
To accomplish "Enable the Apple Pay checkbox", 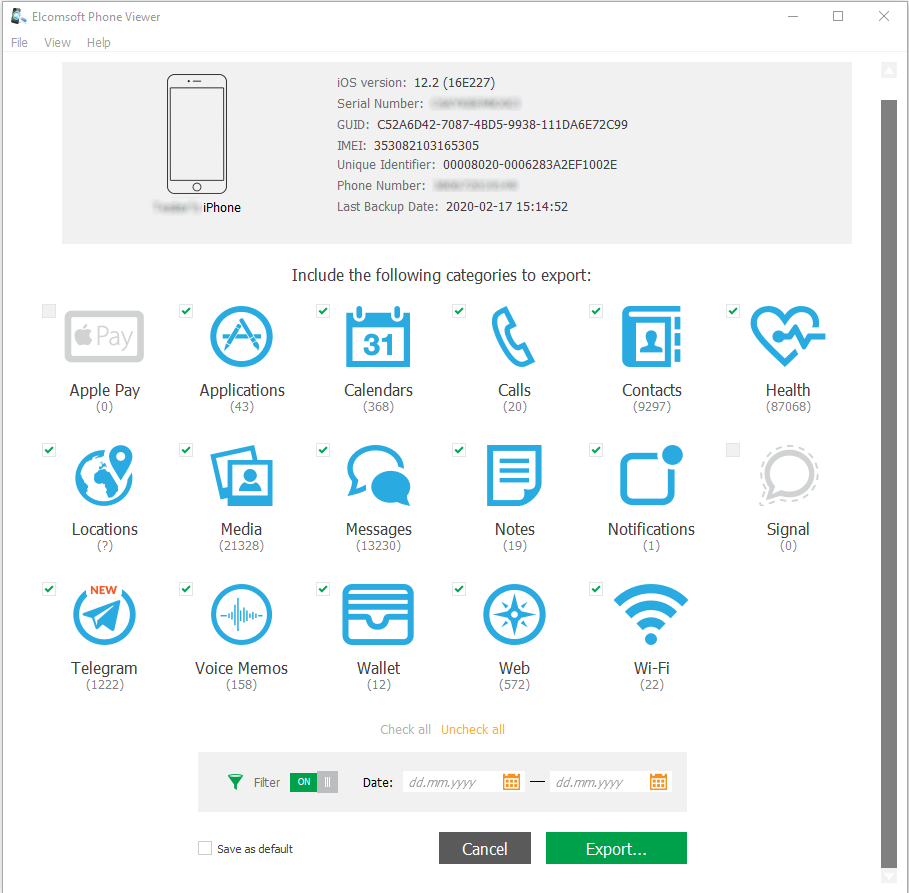I will pyautogui.click(x=49, y=311).
